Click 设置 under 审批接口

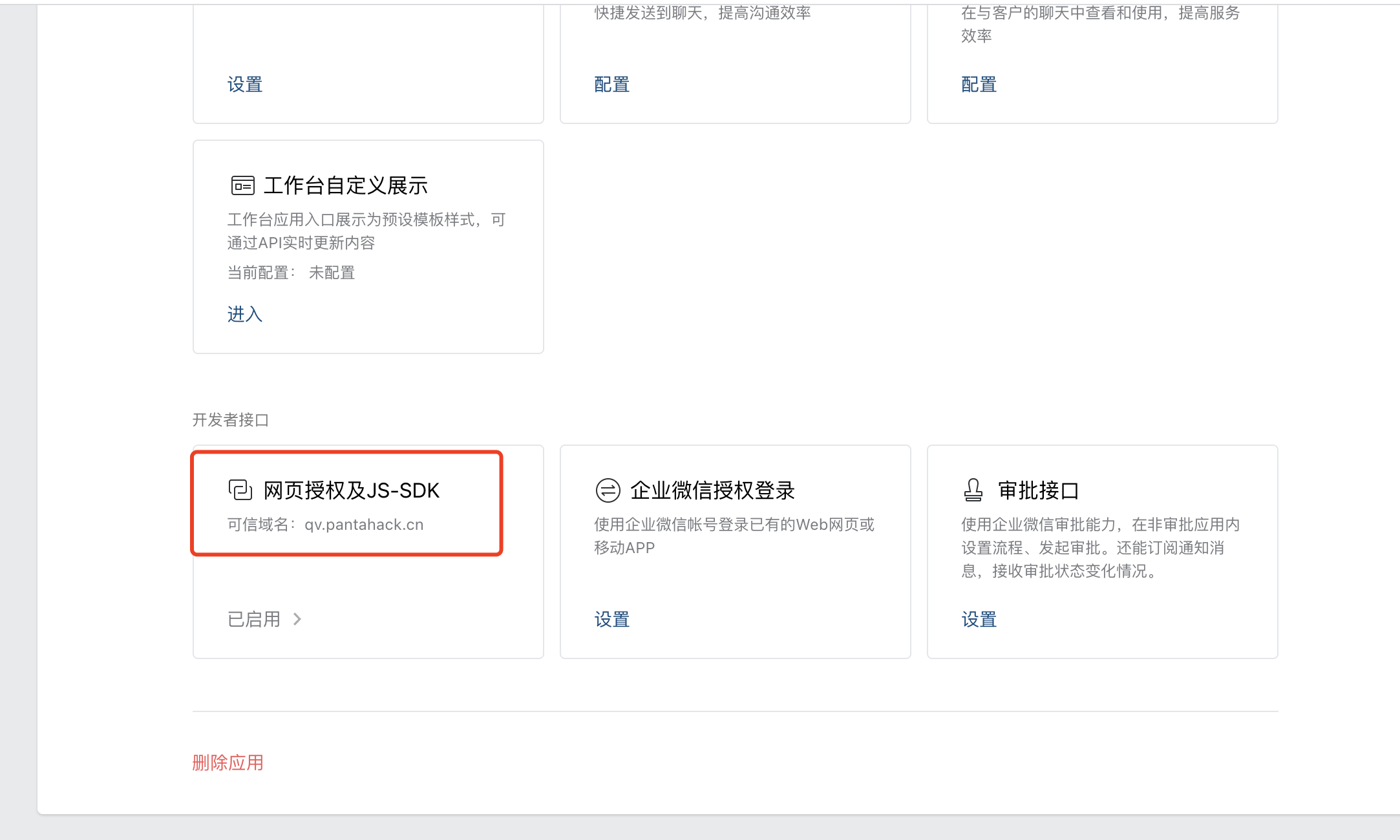coord(979,619)
